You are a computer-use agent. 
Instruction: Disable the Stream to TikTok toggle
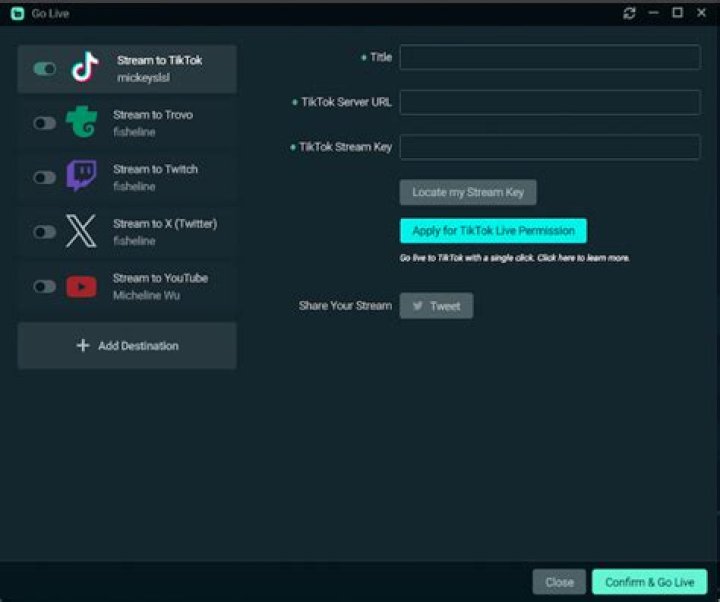[x=45, y=69]
